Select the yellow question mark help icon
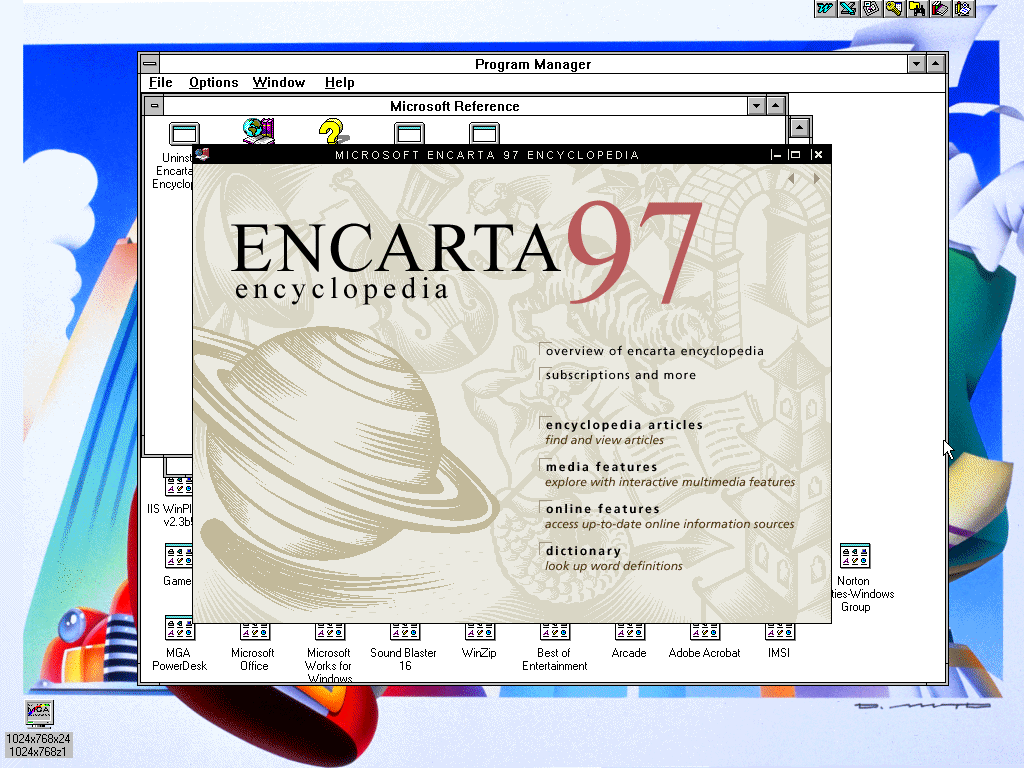This screenshot has width=1024, height=768. click(x=334, y=131)
